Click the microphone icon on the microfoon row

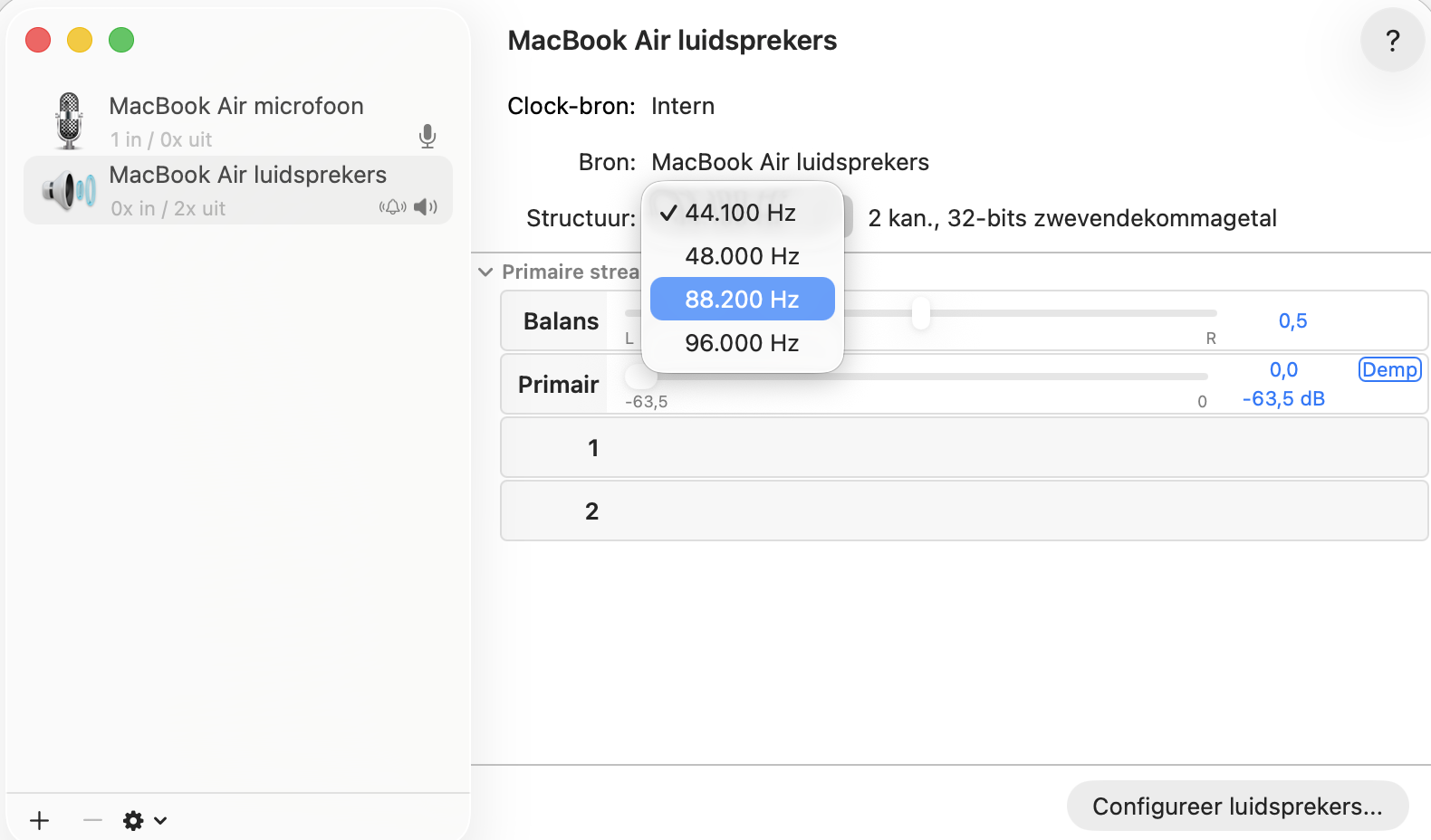[x=427, y=138]
